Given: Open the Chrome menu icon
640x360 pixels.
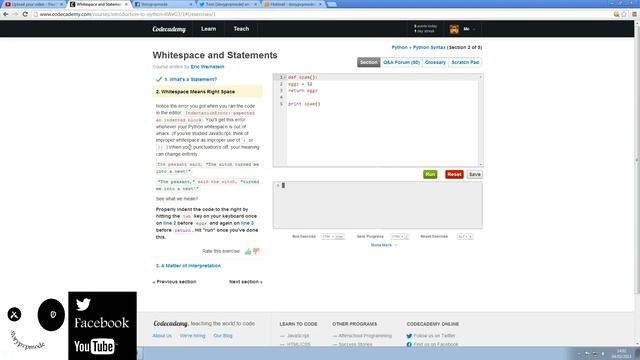Looking at the screenshot, I should pyautogui.click(x=634, y=14).
